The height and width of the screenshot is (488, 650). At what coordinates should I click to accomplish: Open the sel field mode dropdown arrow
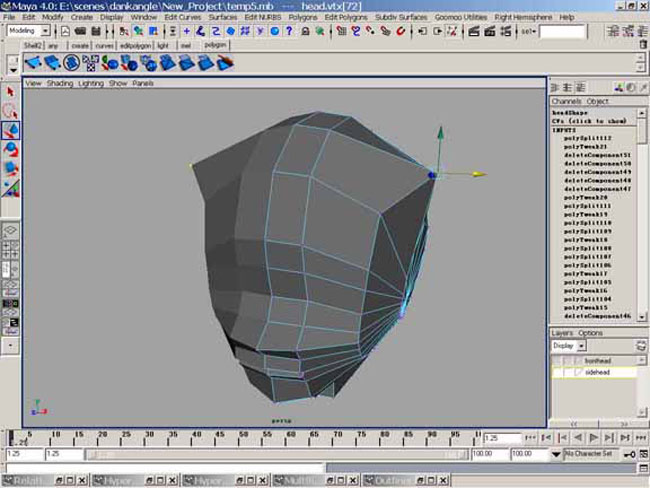click(534, 31)
